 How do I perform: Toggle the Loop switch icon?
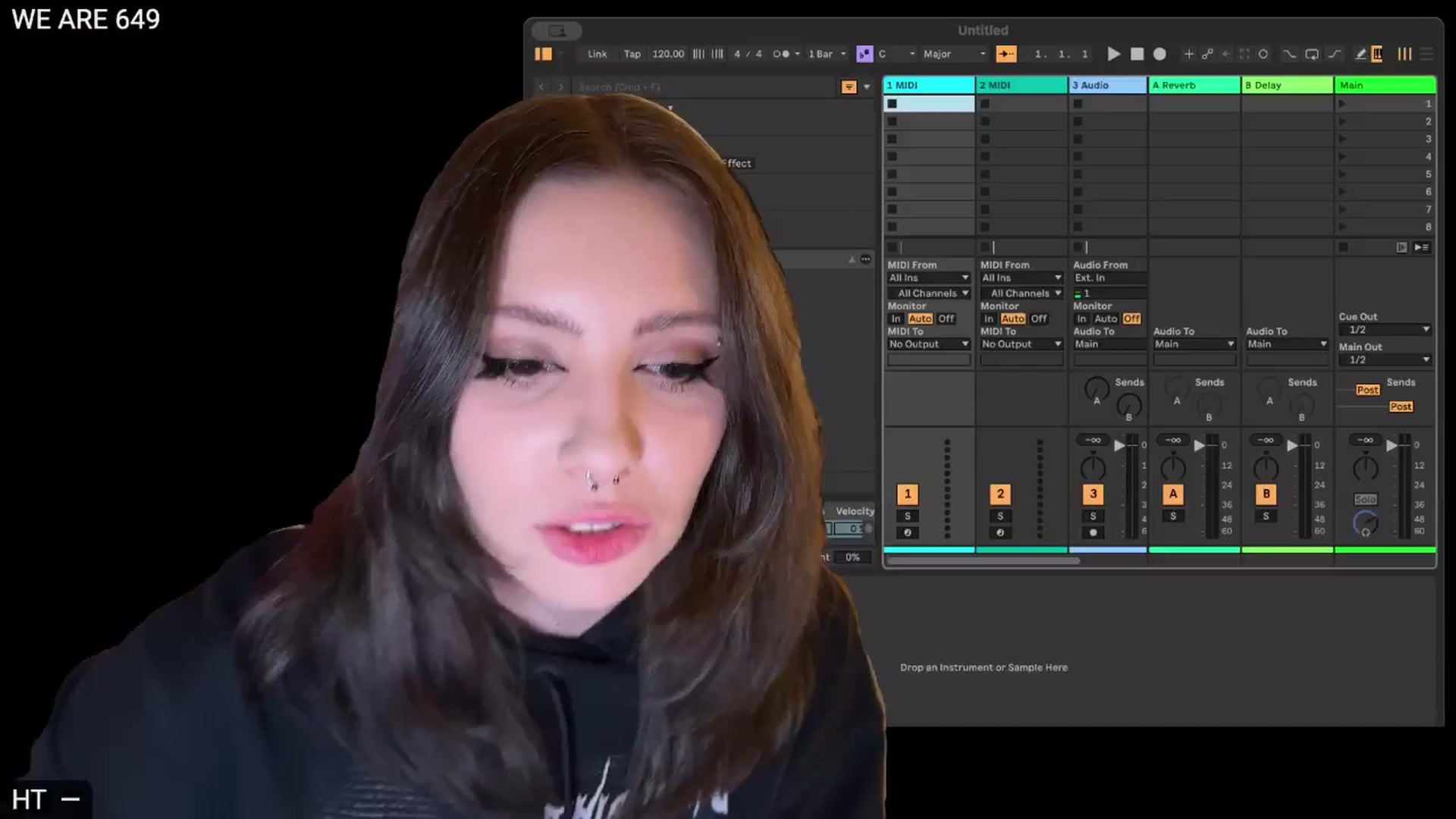point(1312,54)
